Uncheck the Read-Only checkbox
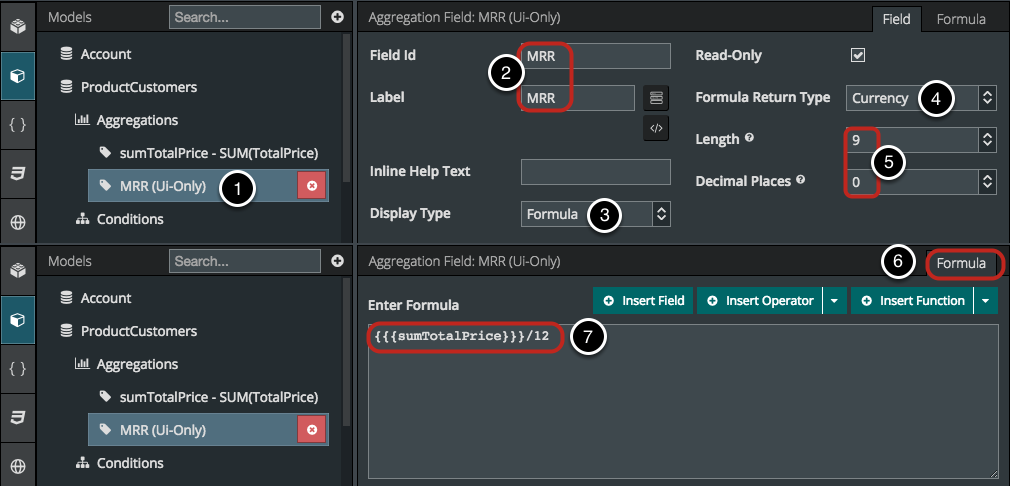Image resolution: width=1010 pixels, height=486 pixels. pos(857,55)
